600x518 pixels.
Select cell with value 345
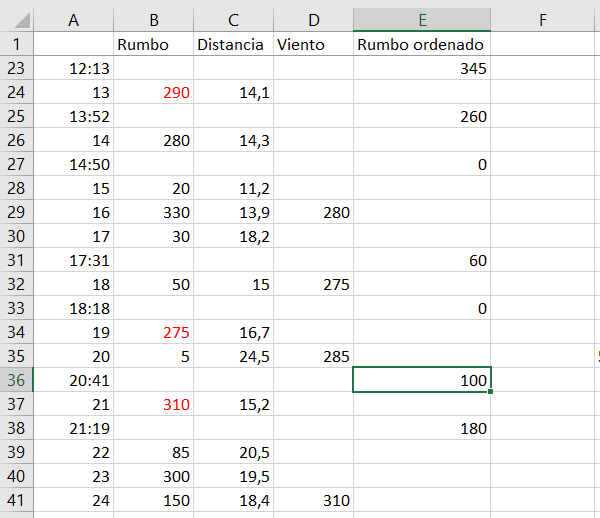(422, 68)
